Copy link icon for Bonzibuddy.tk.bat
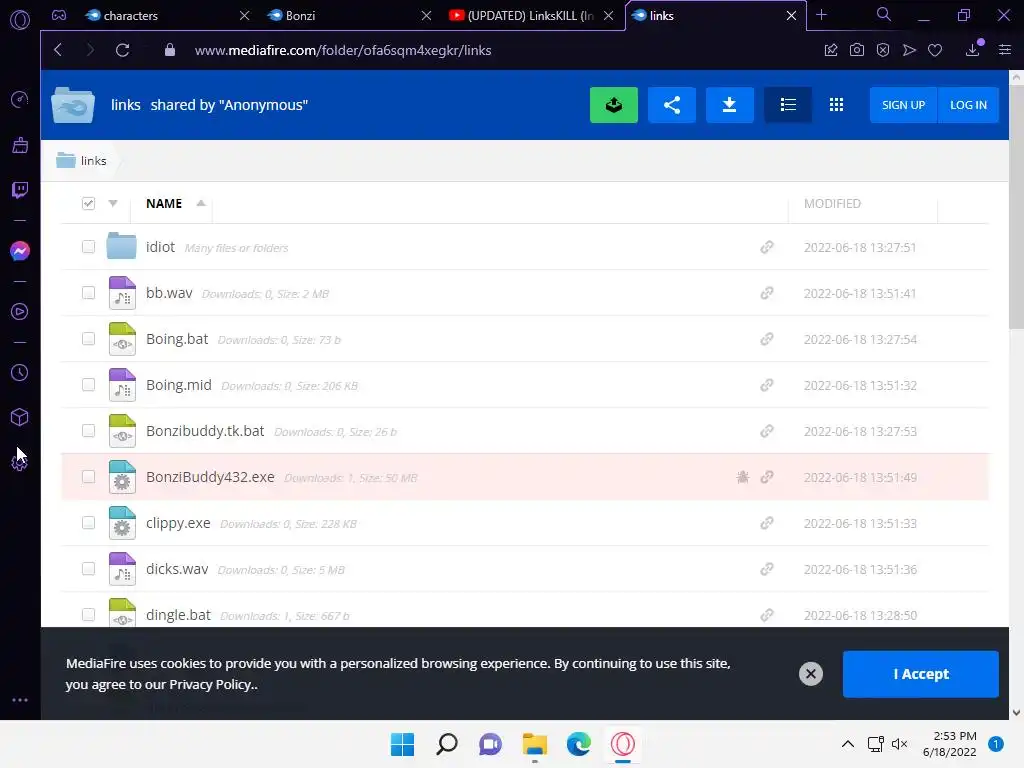 767,431
